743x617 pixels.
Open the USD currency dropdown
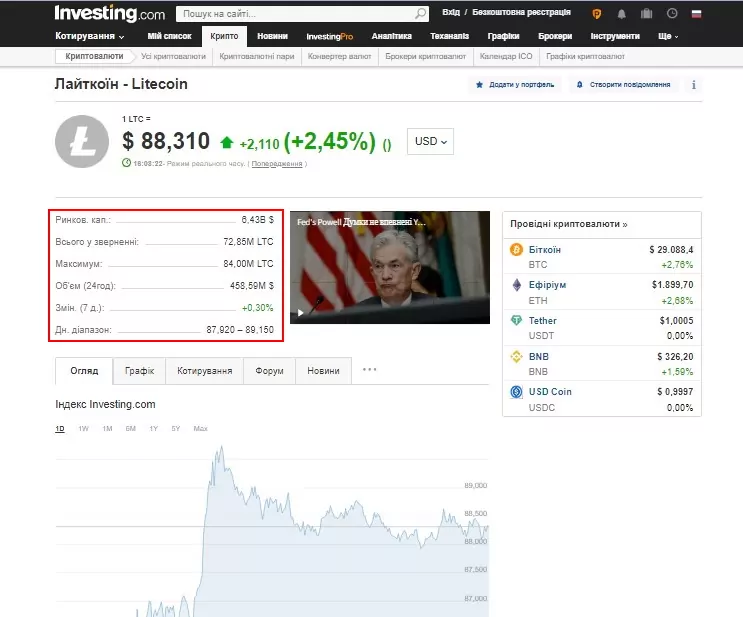[x=430, y=141]
